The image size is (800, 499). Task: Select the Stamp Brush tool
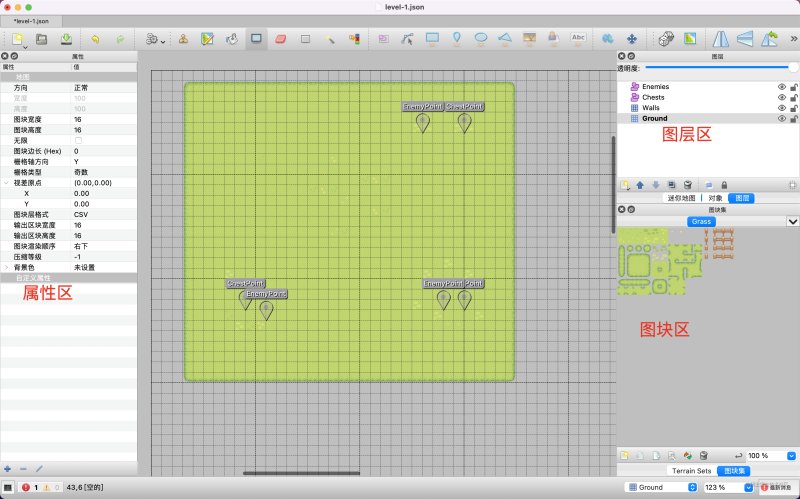(183, 39)
